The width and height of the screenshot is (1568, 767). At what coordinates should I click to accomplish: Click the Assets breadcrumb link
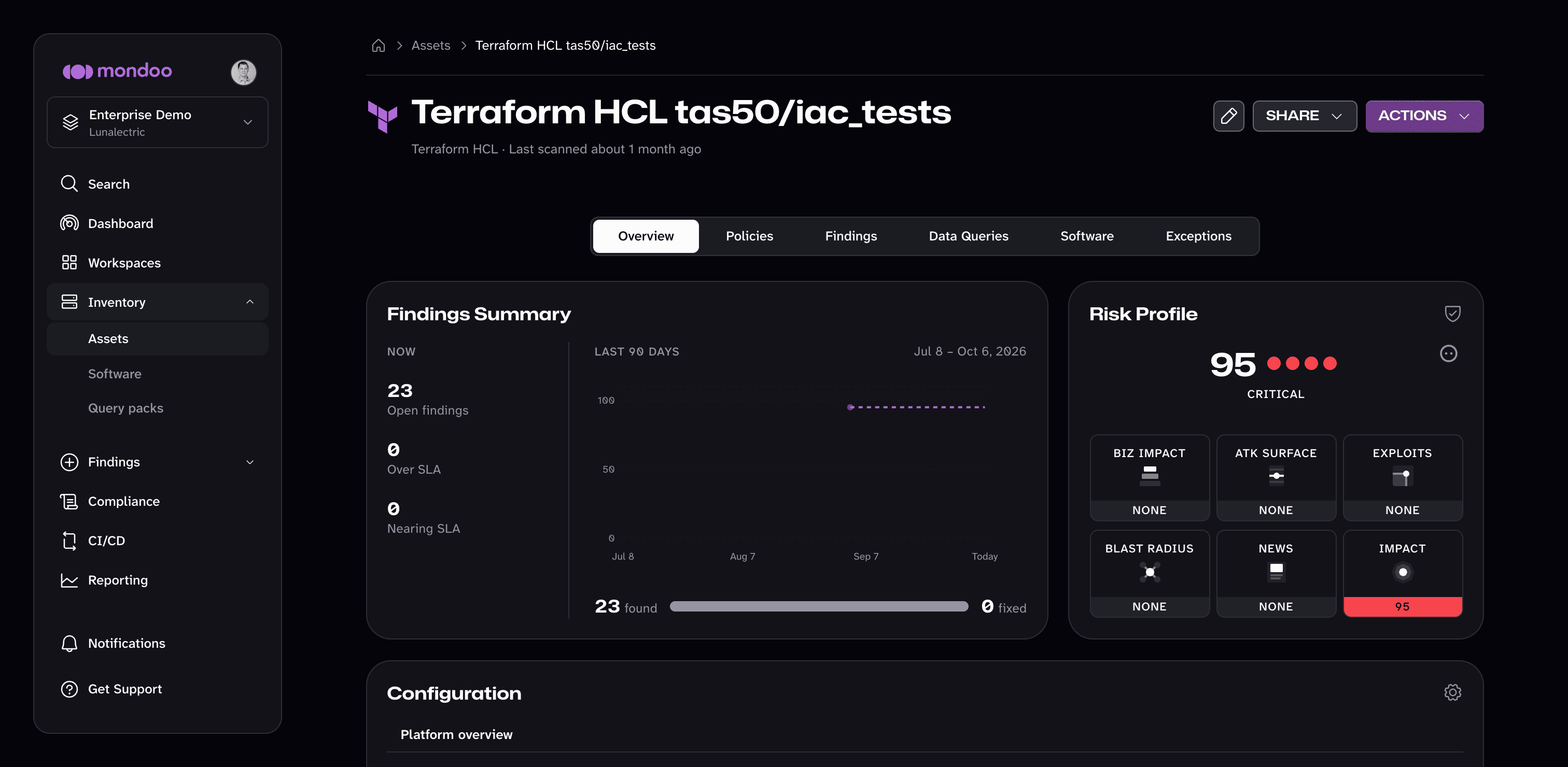click(431, 46)
